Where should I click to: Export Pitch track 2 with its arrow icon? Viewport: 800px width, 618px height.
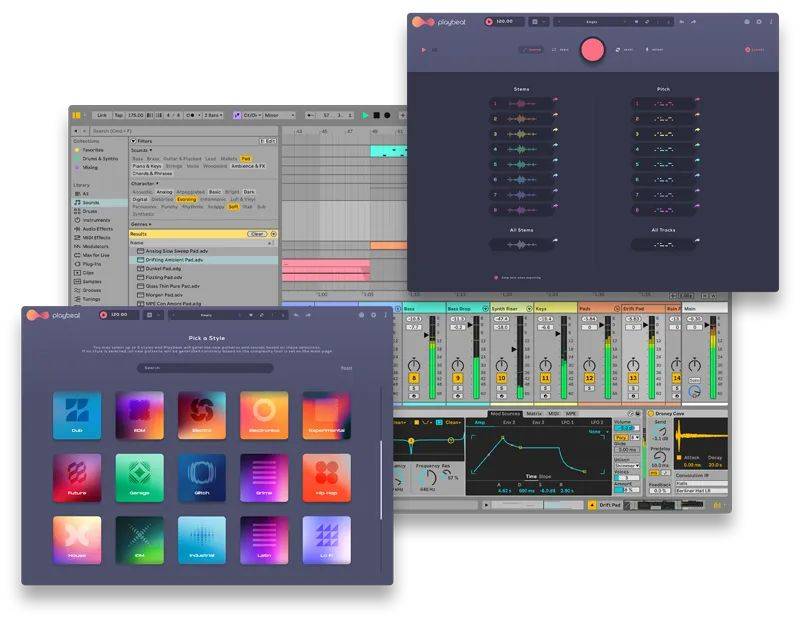coord(697,115)
